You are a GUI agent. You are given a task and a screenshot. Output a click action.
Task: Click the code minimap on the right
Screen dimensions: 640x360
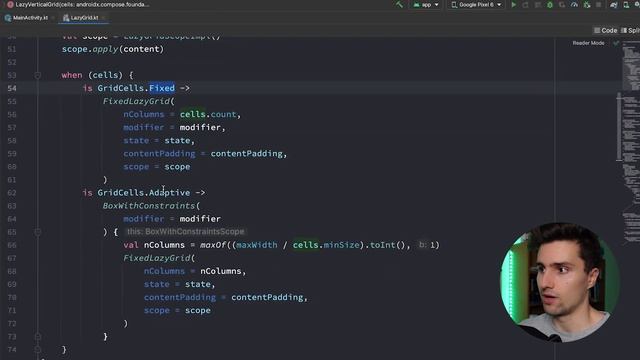631,143
